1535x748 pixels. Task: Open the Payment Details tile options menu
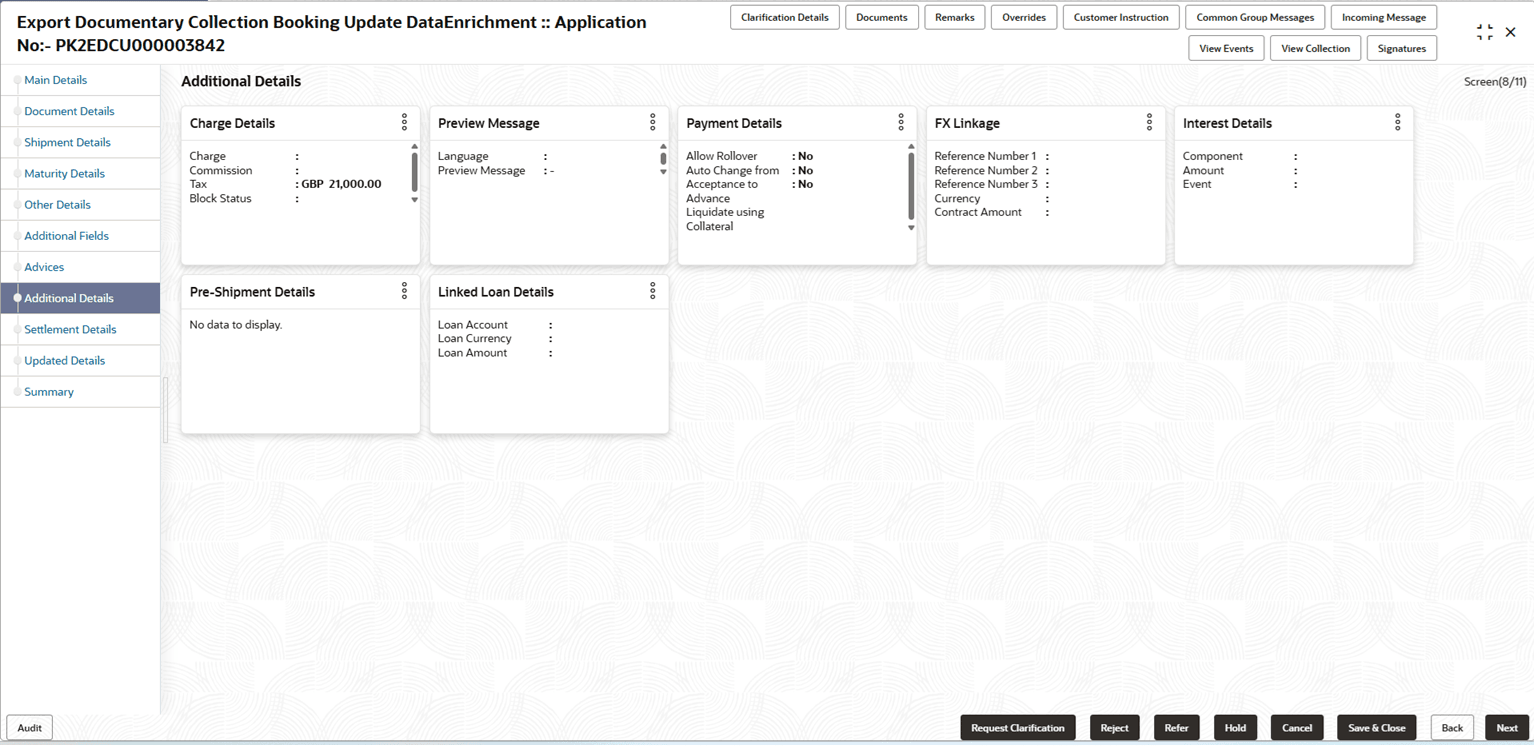pyautogui.click(x=900, y=122)
